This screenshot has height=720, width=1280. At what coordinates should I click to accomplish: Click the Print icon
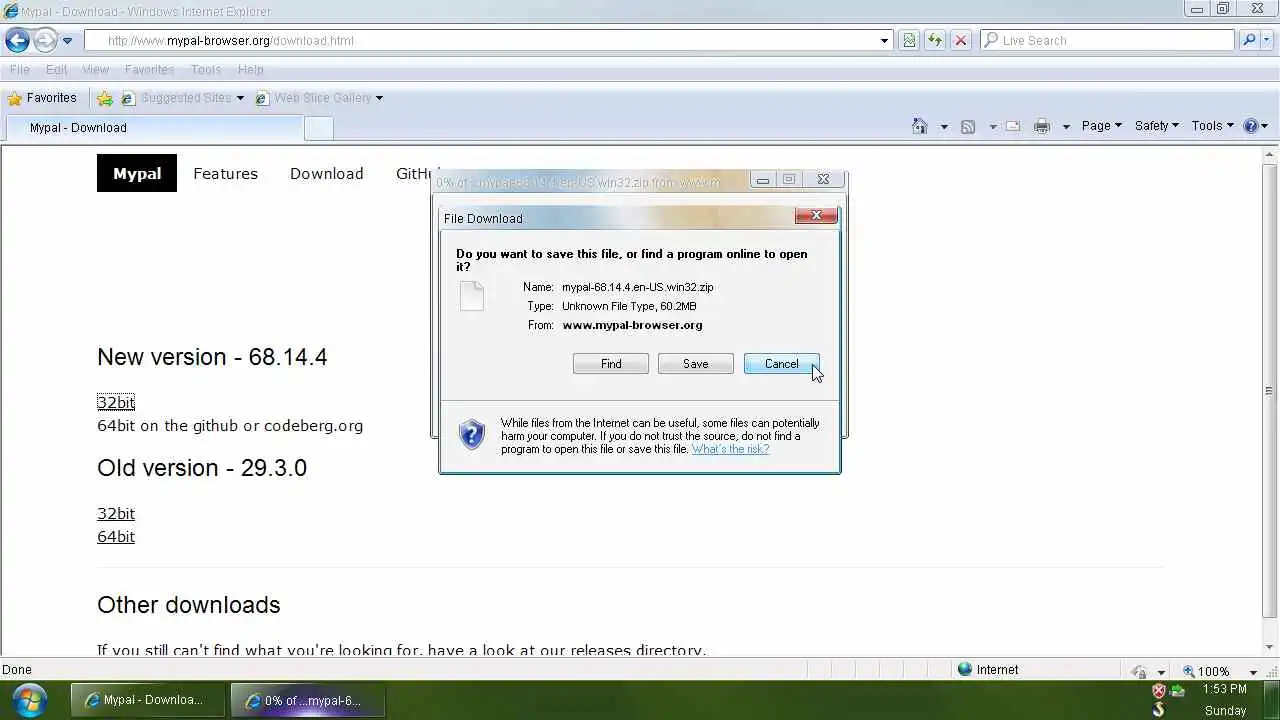click(1042, 126)
